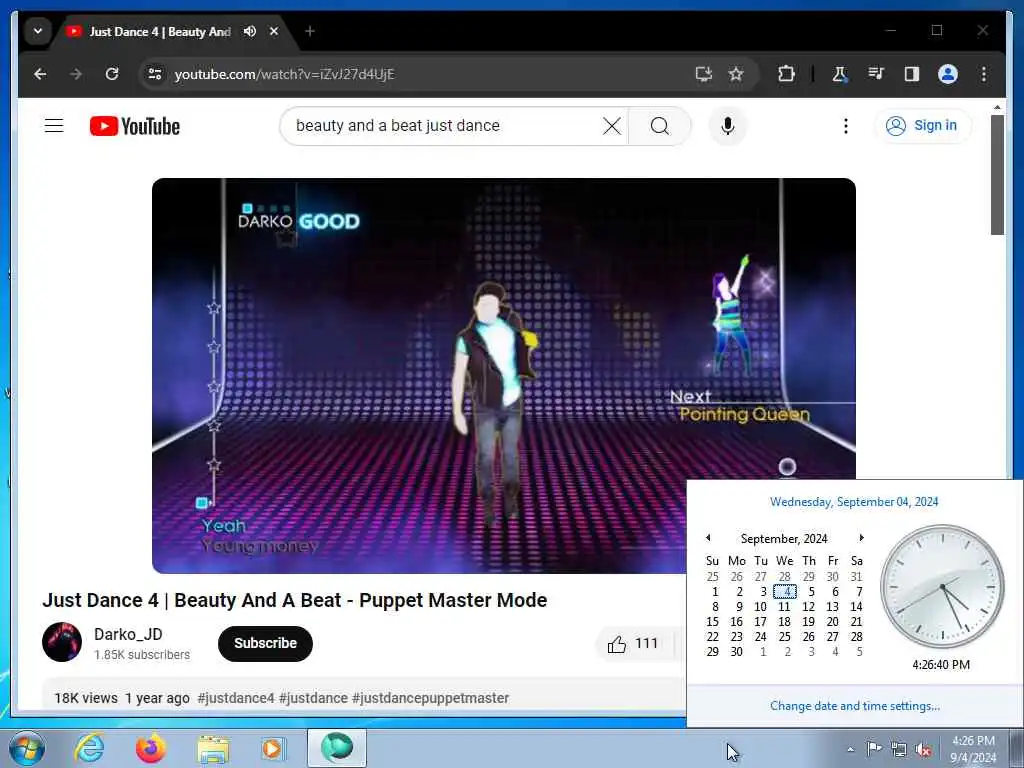View site information icon in address bar
1024x768 pixels.
(155, 74)
